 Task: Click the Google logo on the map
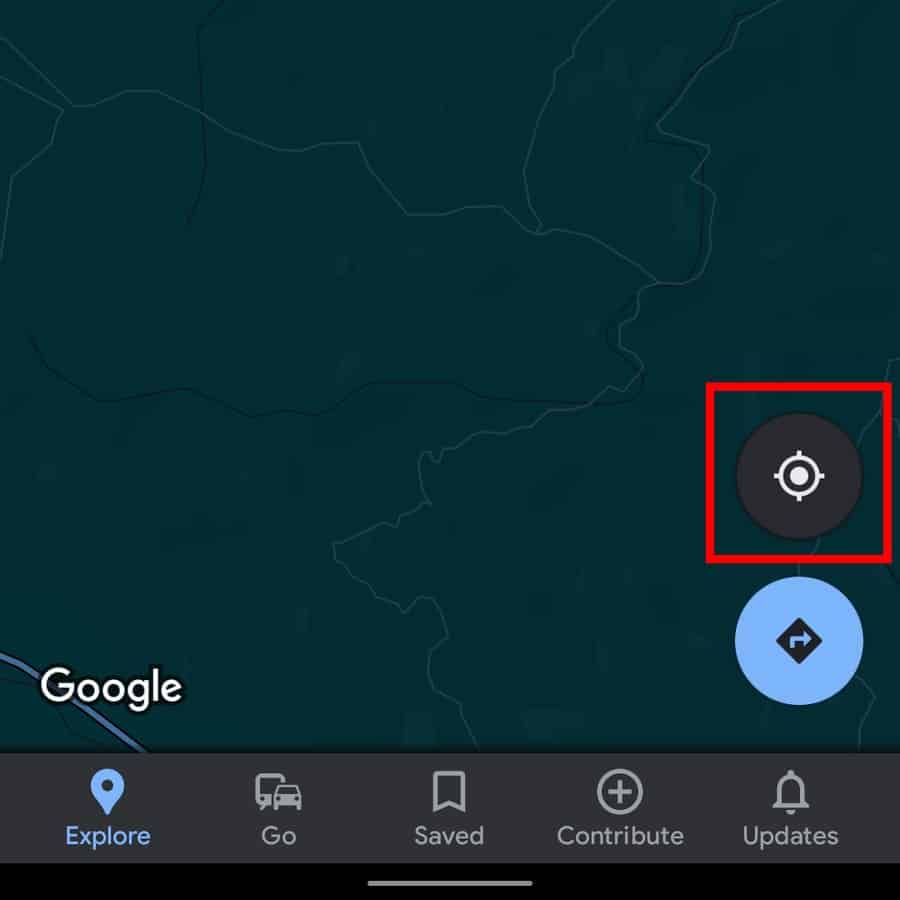click(x=111, y=687)
